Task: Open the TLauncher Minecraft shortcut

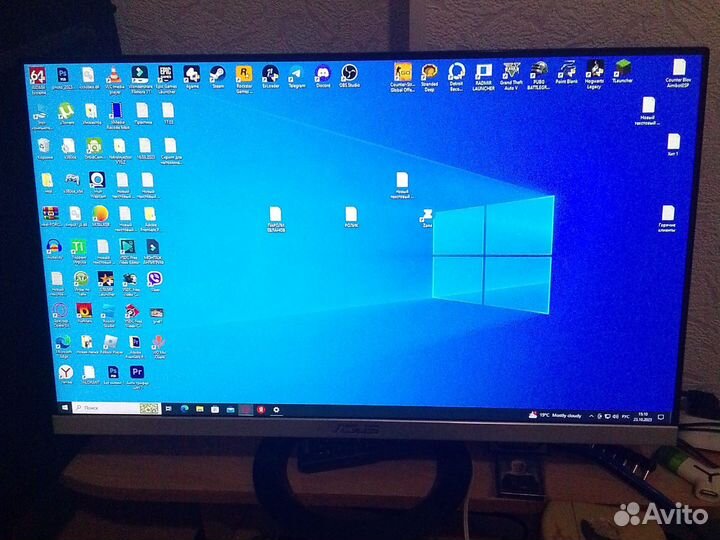Action: point(623,72)
